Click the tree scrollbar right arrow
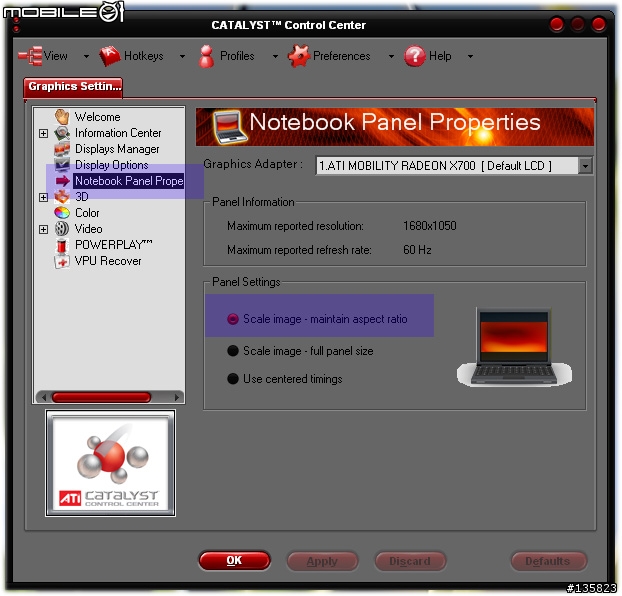Screen dimensions: 622x596 pyautogui.click(x=177, y=397)
